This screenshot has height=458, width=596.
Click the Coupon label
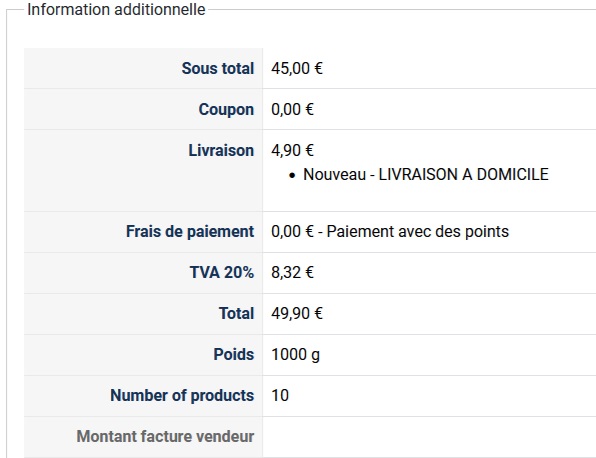click(226, 109)
